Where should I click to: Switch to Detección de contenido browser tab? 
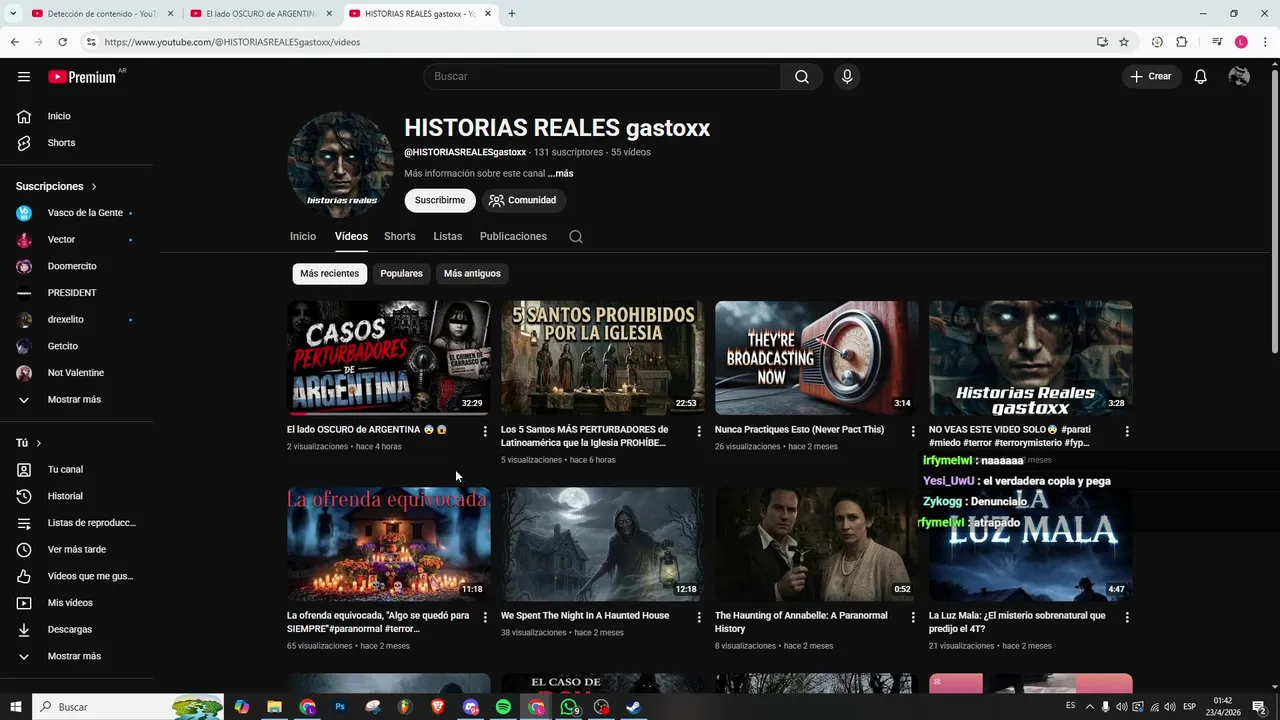click(x=102, y=14)
